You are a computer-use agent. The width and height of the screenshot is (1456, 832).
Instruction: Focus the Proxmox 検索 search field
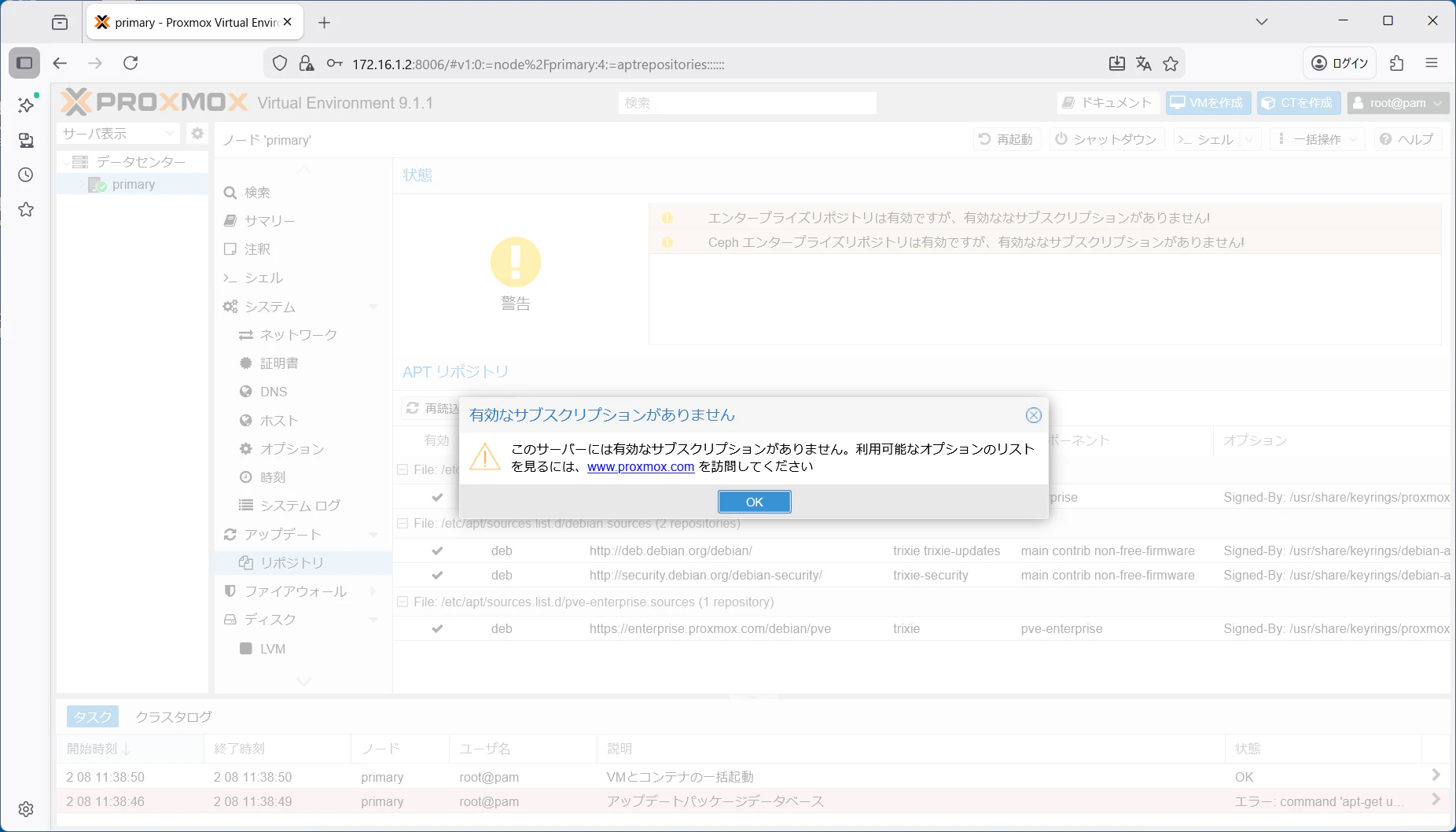[747, 103]
